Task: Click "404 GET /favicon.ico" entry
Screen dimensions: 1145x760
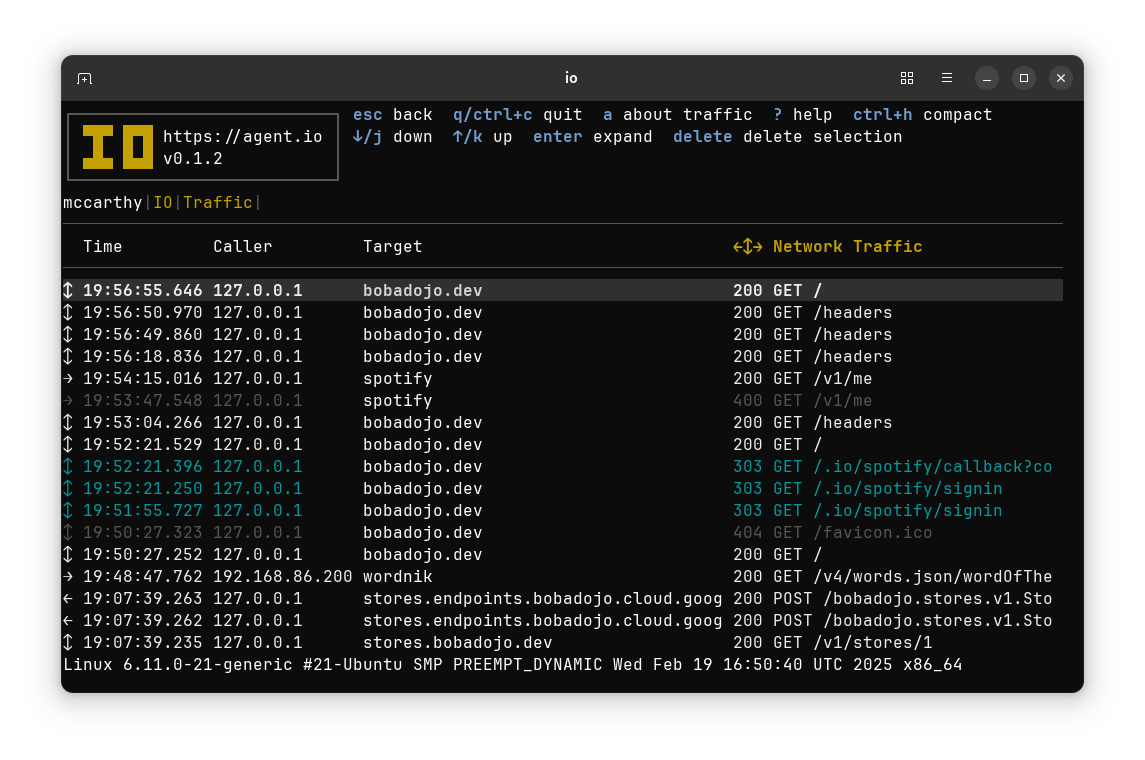Action: [x=832, y=532]
